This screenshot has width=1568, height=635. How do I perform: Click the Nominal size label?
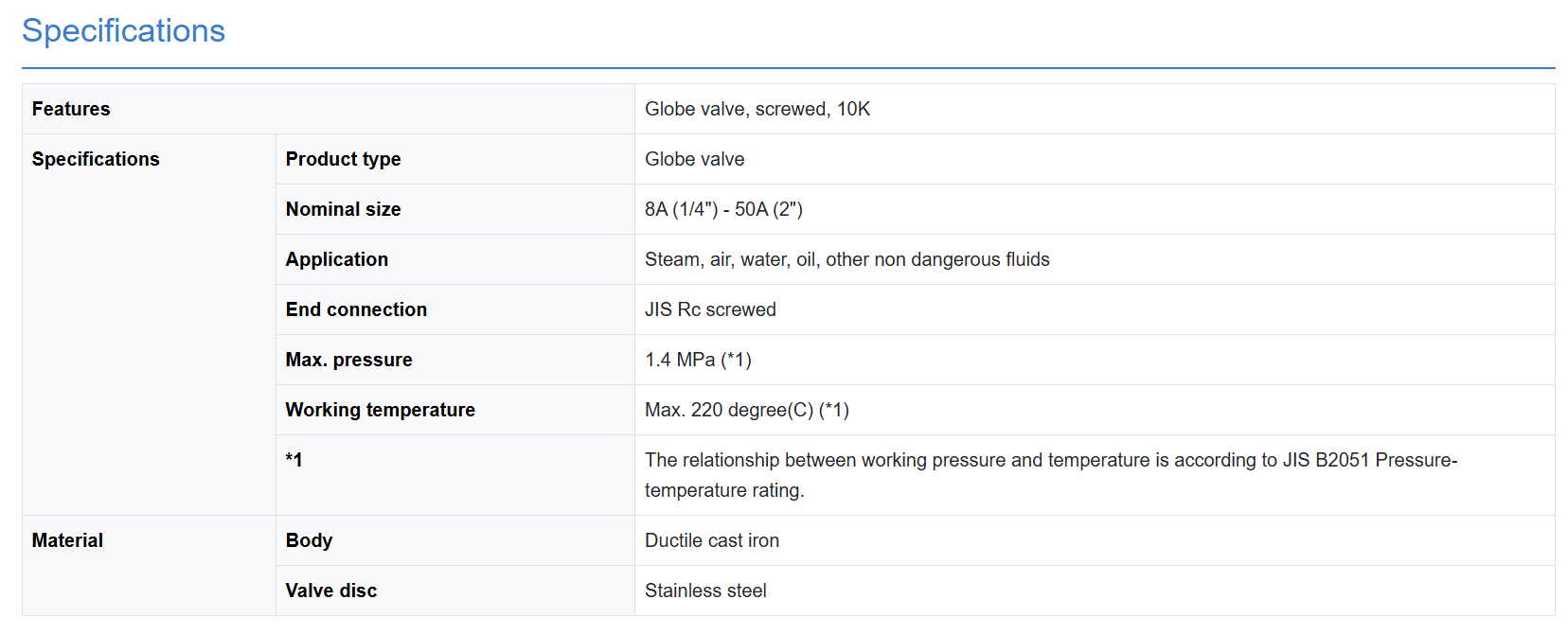coord(343,209)
